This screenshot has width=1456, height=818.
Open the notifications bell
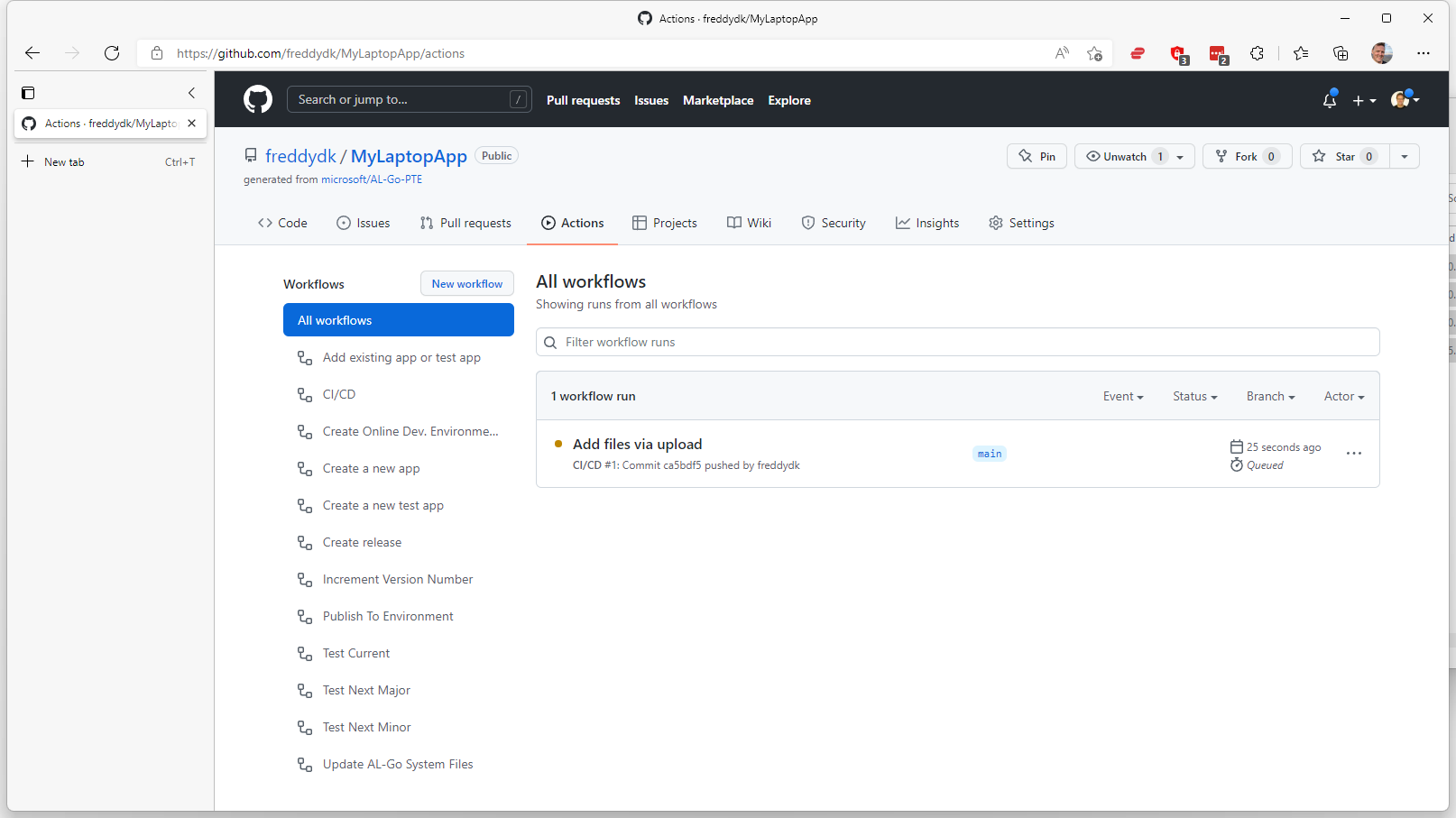1329,99
